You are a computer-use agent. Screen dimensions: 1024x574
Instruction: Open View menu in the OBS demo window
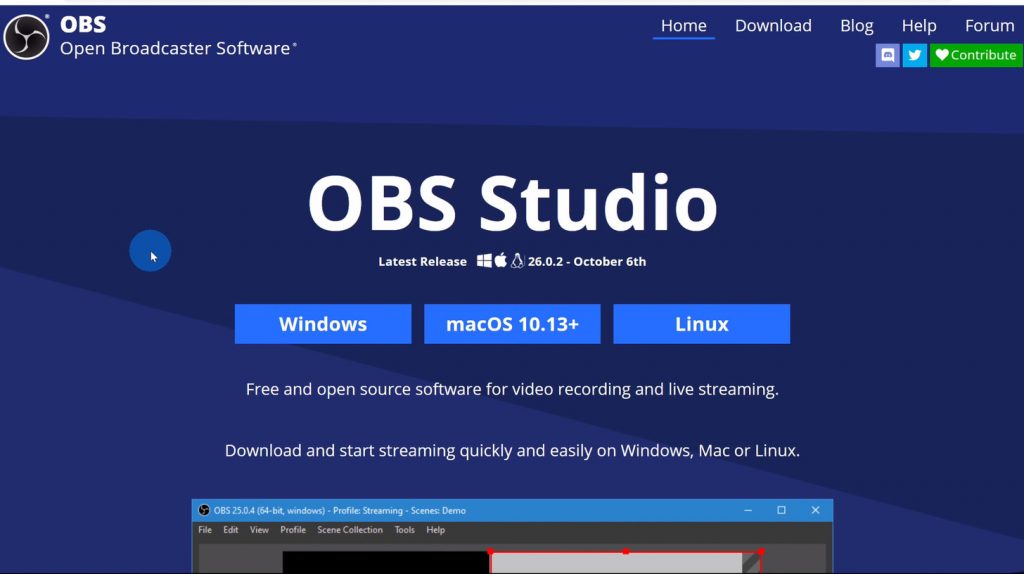click(259, 530)
